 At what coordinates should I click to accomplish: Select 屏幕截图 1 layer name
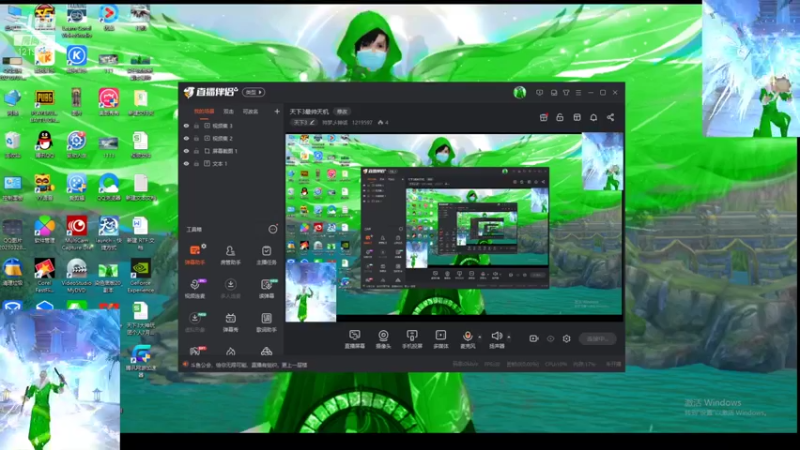[x=225, y=151]
